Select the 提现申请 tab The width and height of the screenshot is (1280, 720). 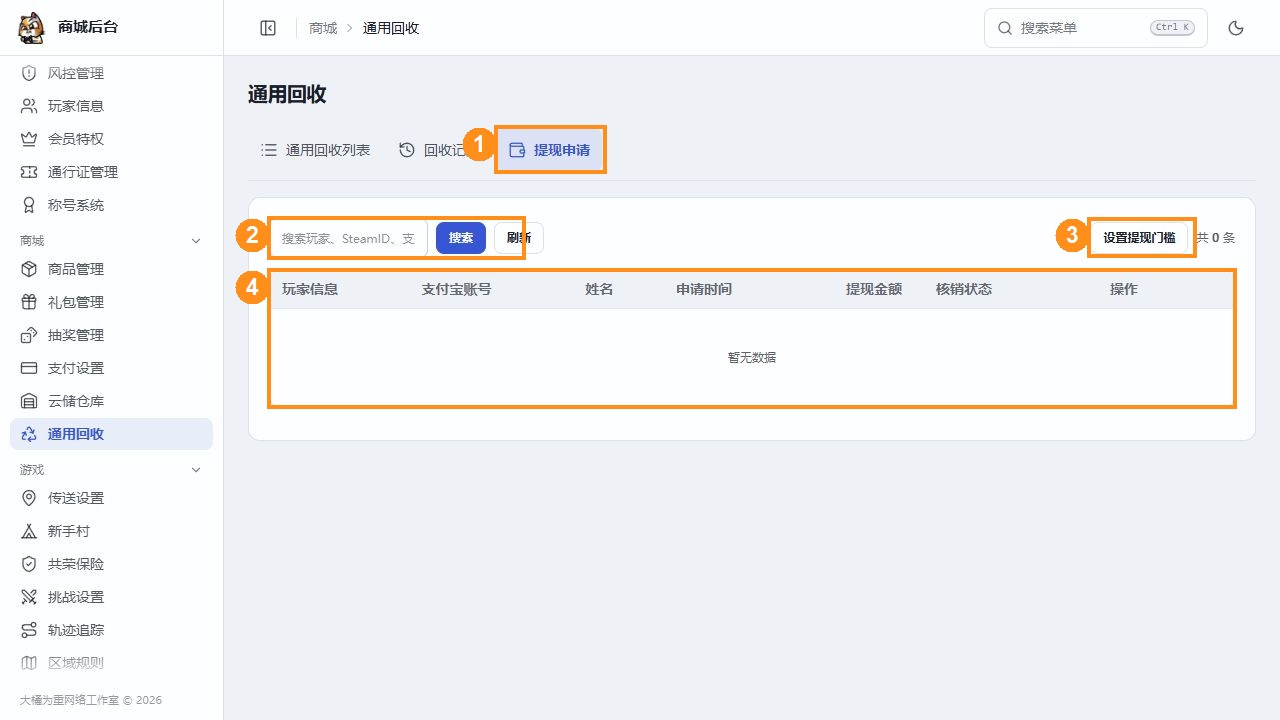(550, 150)
